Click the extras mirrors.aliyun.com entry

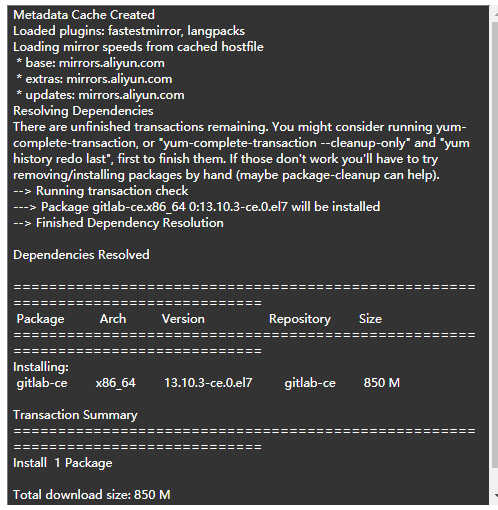pyautogui.click(x=94, y=79)
